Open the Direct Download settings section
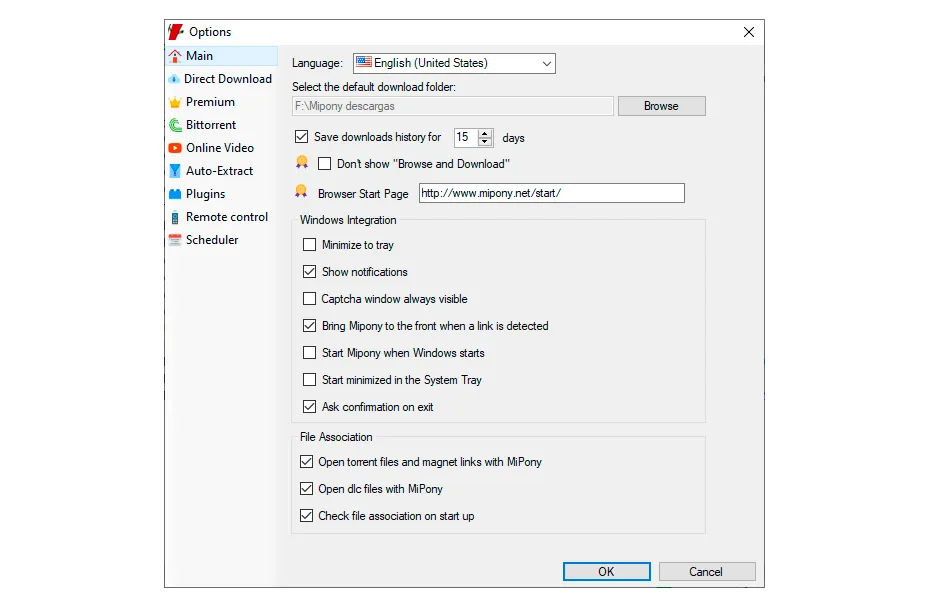Image resolution: width=932 pixels, height=611 pixels. coord(222,79)
